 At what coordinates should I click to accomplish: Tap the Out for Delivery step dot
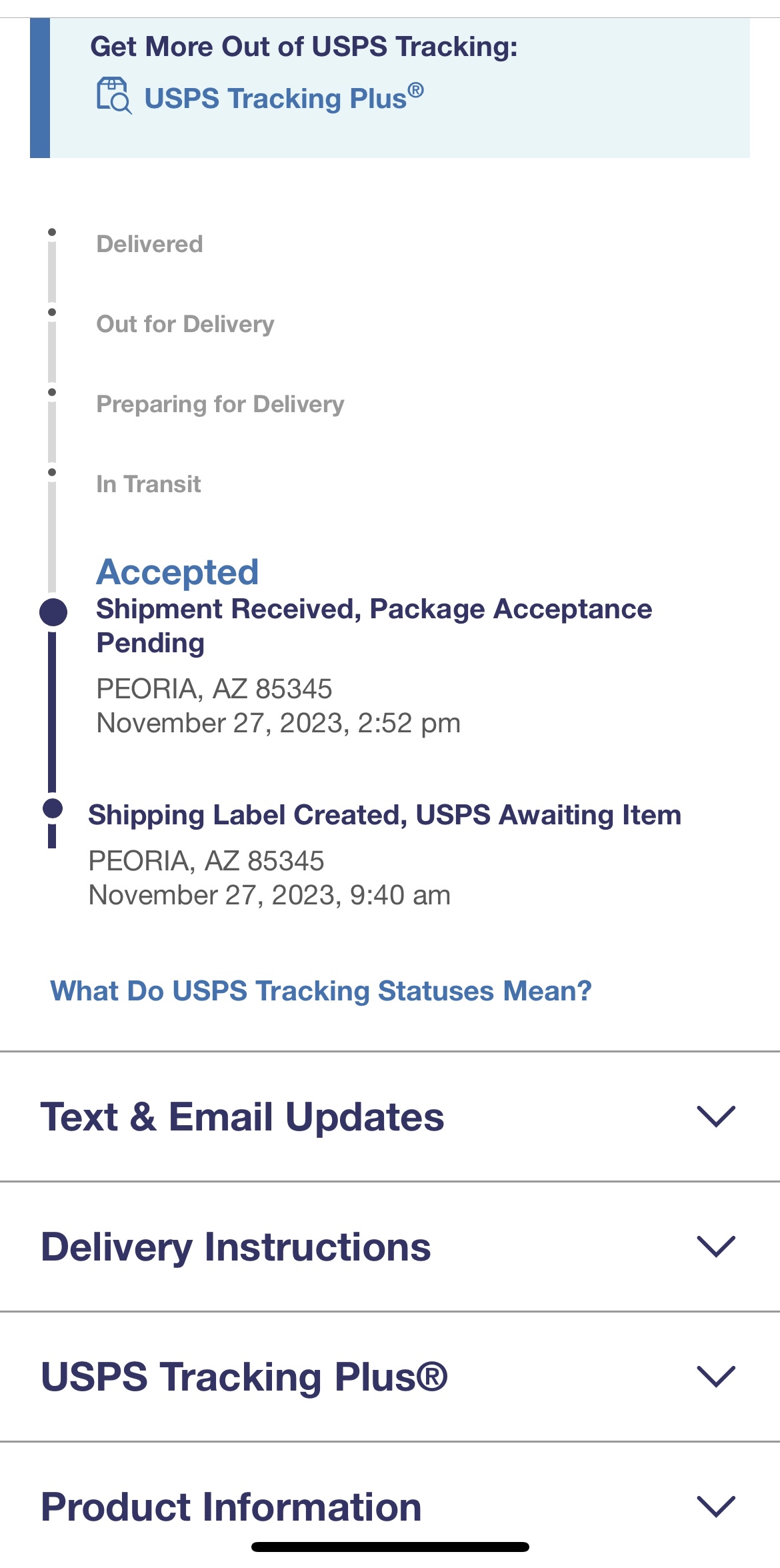(52, 312)
